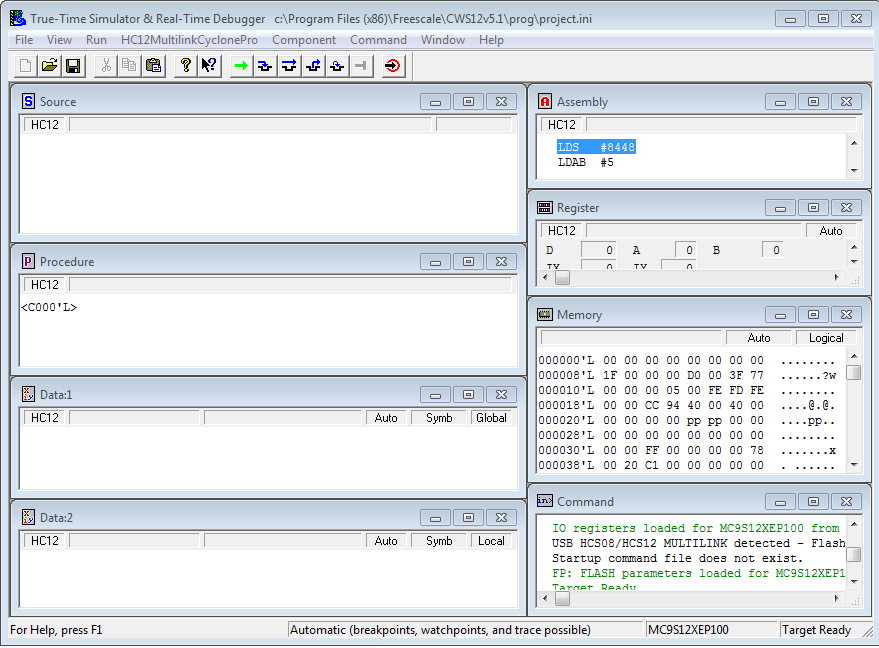The width and height of the screenshot is (879, 648).
Task: Click the Paste clipboard icon
Action: coord(154,66)
